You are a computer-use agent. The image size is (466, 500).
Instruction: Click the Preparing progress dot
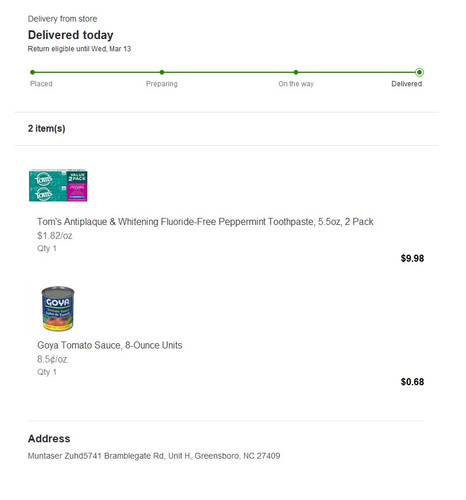[162, 72]
